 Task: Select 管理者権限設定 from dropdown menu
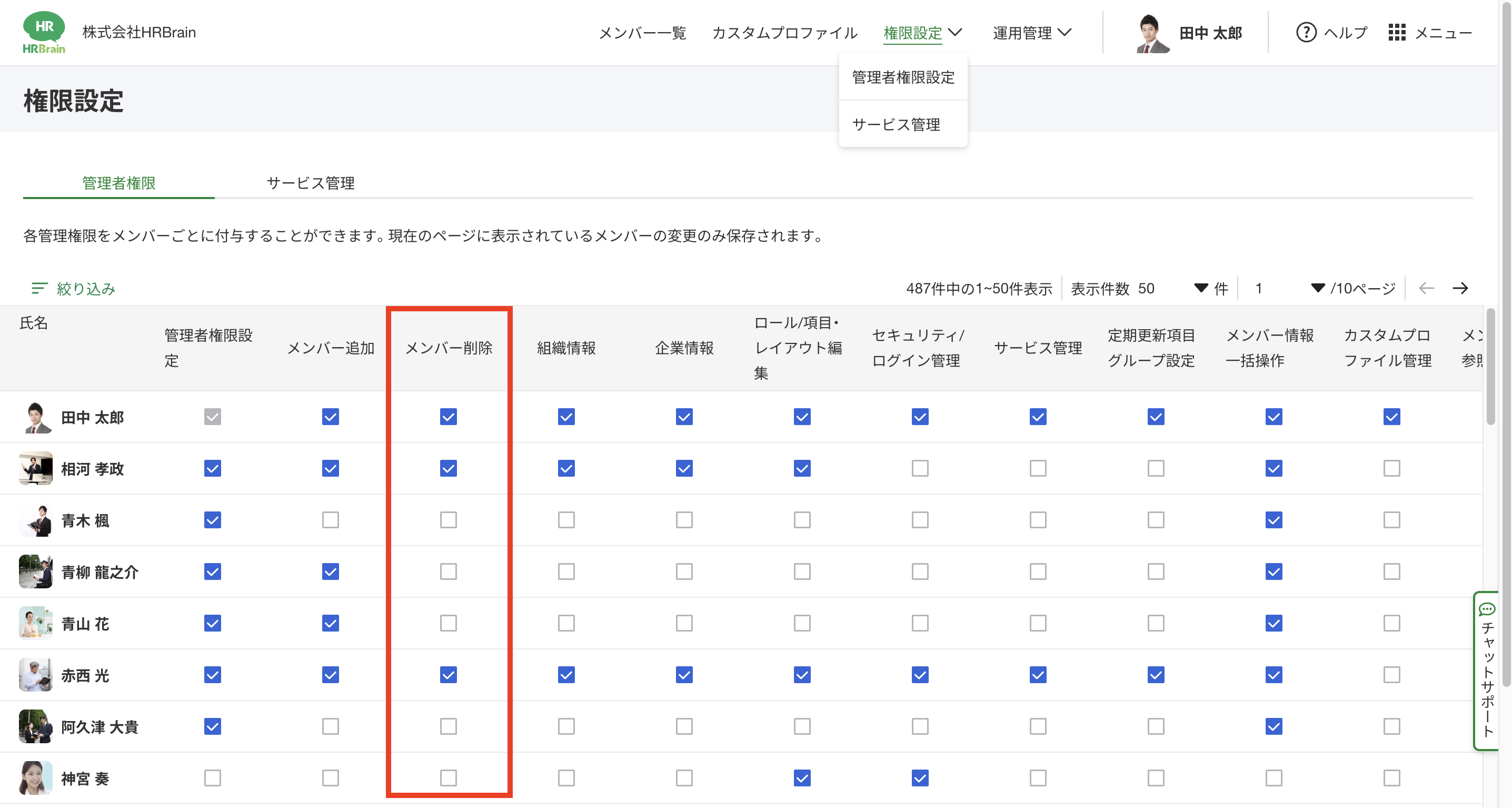click(903, 77)
